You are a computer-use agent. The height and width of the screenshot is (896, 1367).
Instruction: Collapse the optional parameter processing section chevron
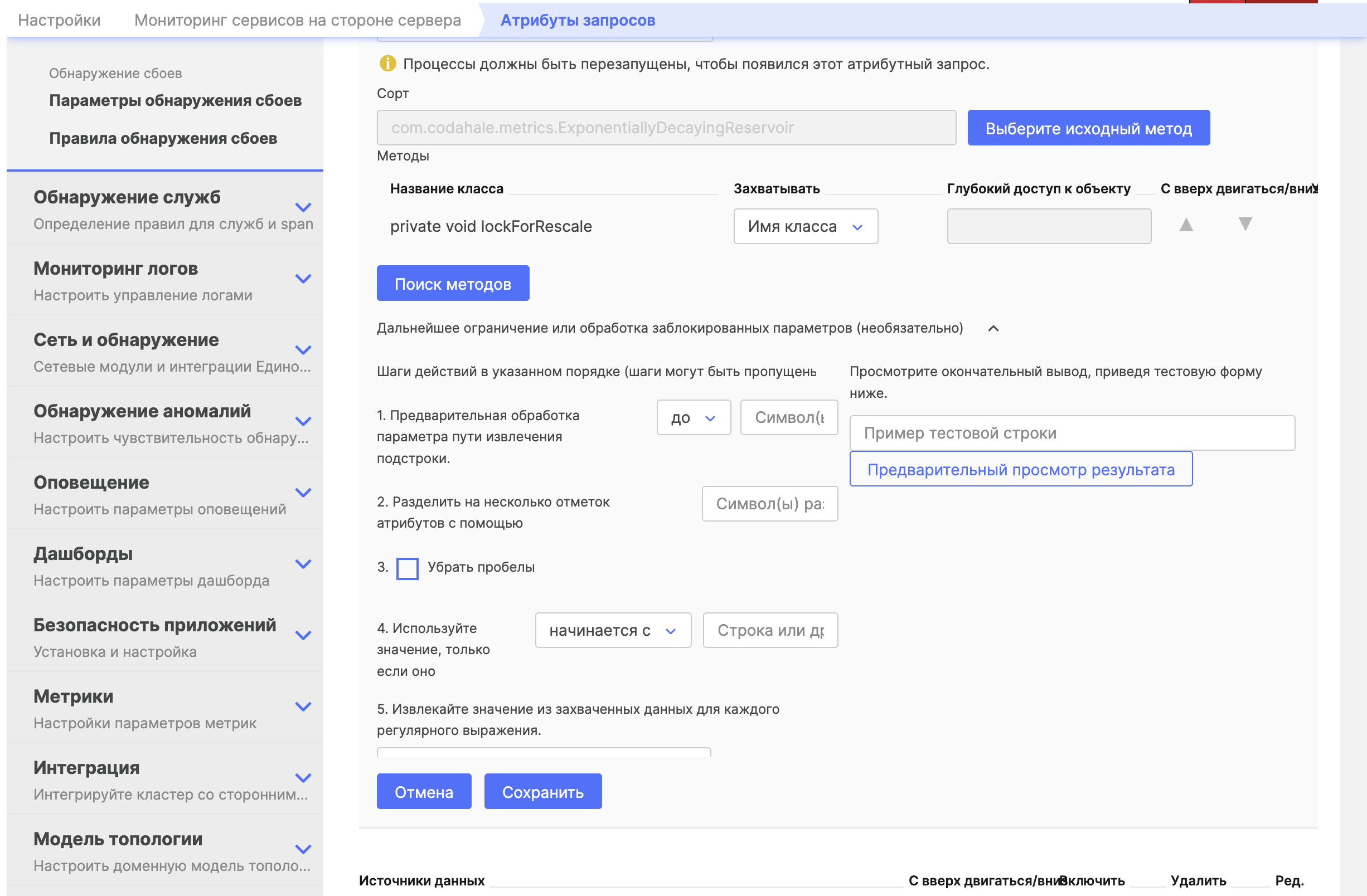pos(993,328)
